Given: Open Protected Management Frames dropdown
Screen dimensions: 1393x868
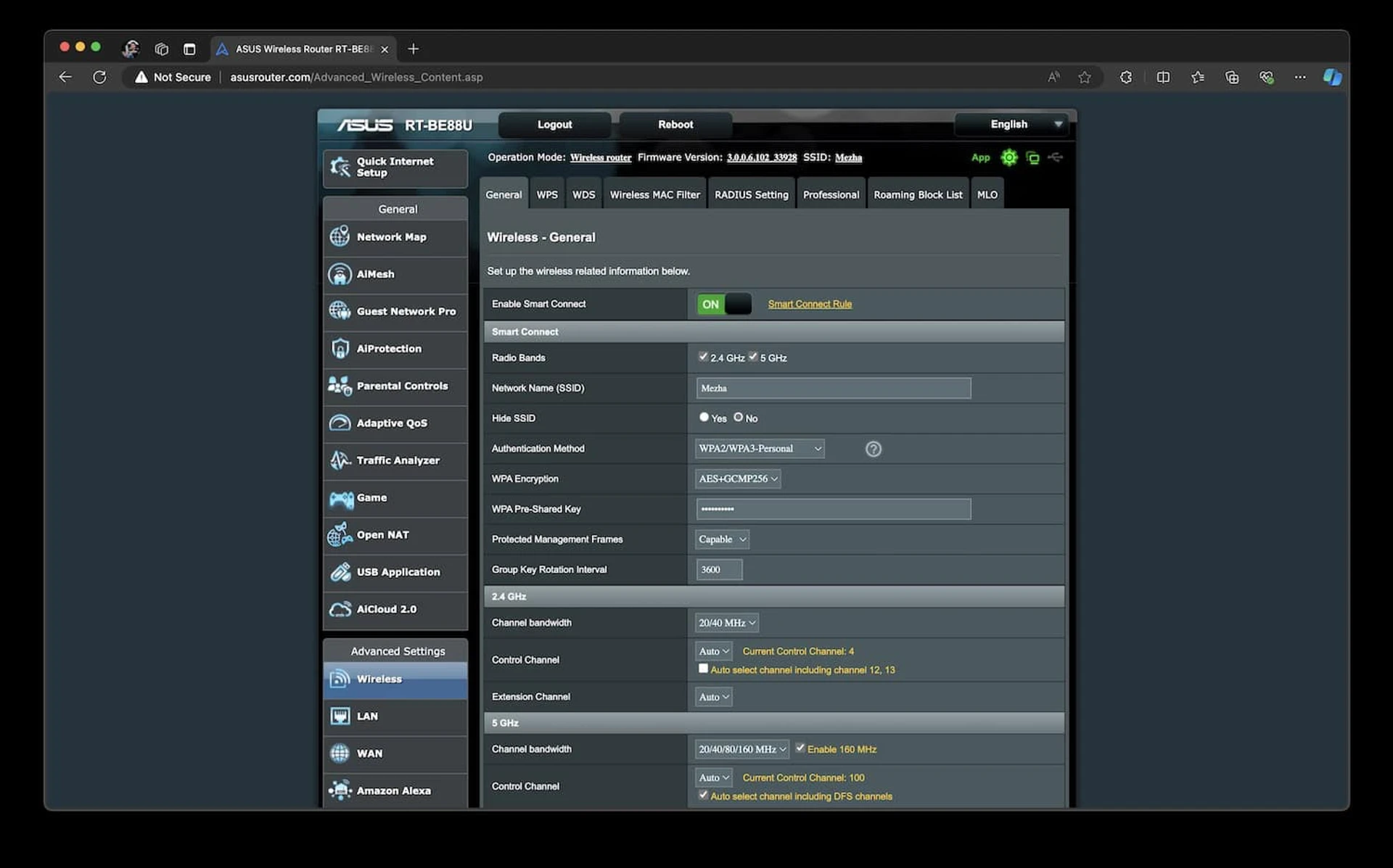Looking at the screenshot, I should [722, 540].
